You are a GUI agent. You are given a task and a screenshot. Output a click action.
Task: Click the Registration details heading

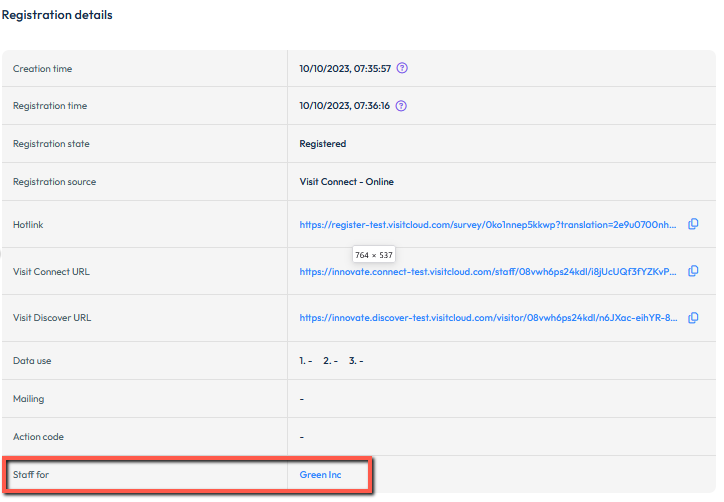[57, 15]
